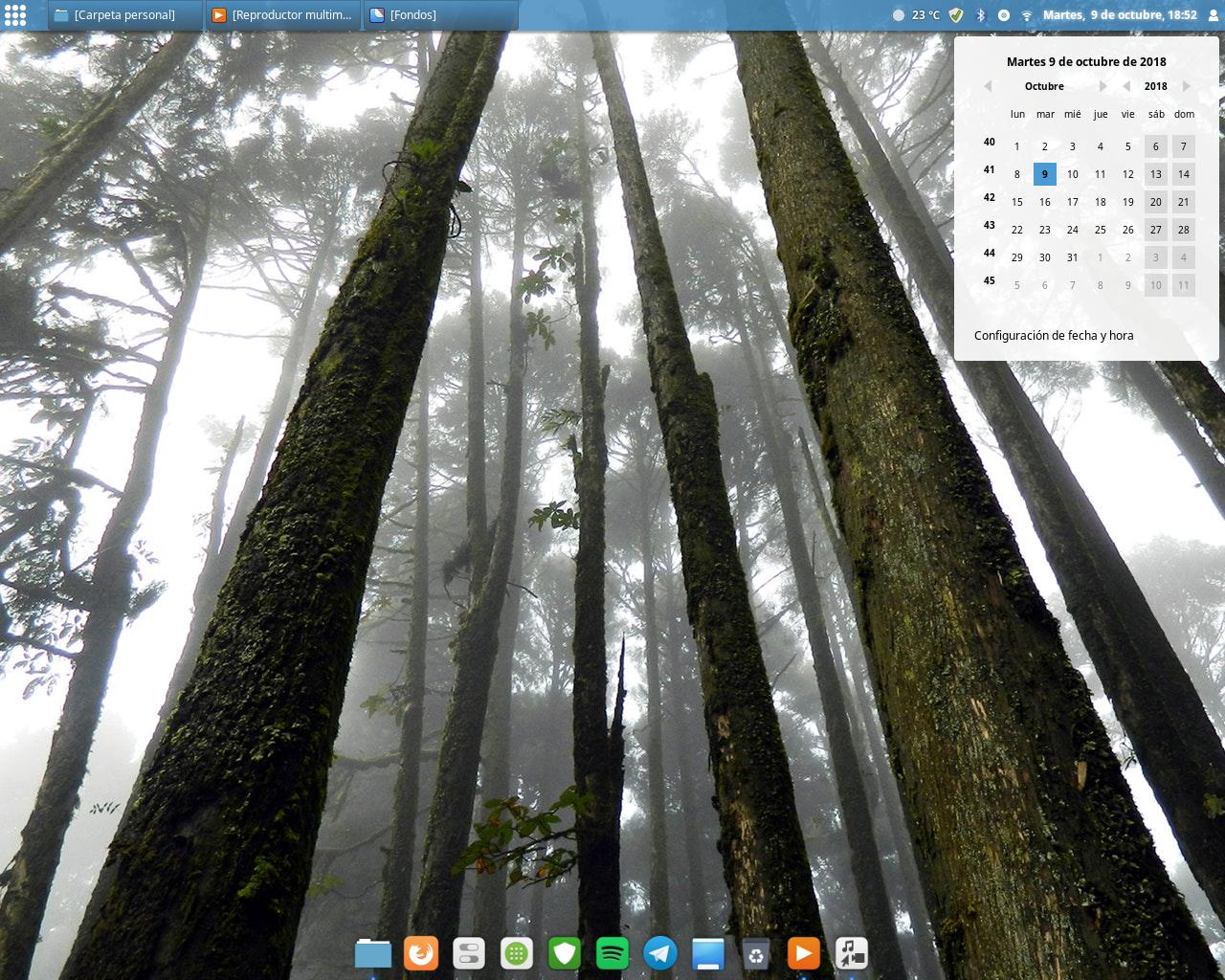
Task: Select October 1 in the calendar
Action: [1017, 146]
